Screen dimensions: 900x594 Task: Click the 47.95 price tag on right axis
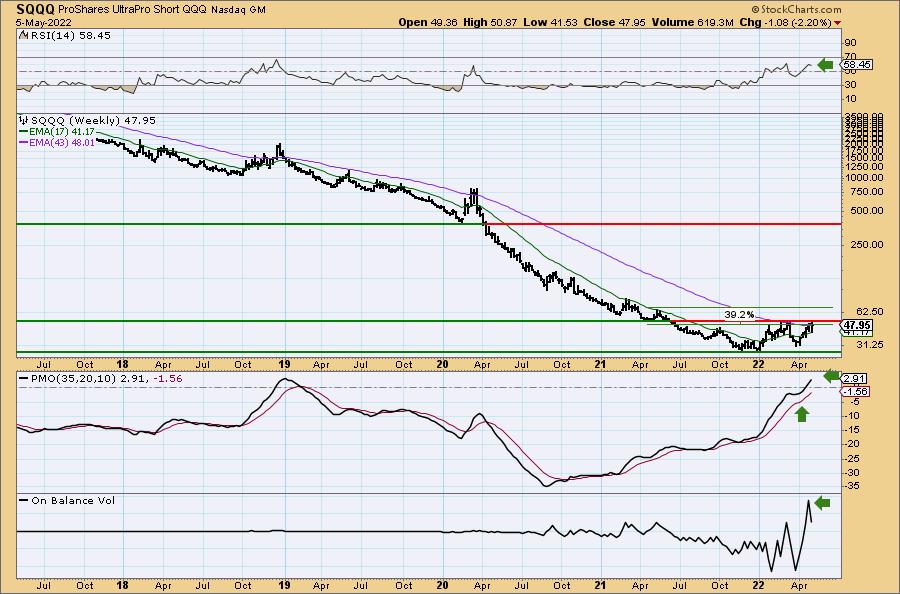coord(858,325)
